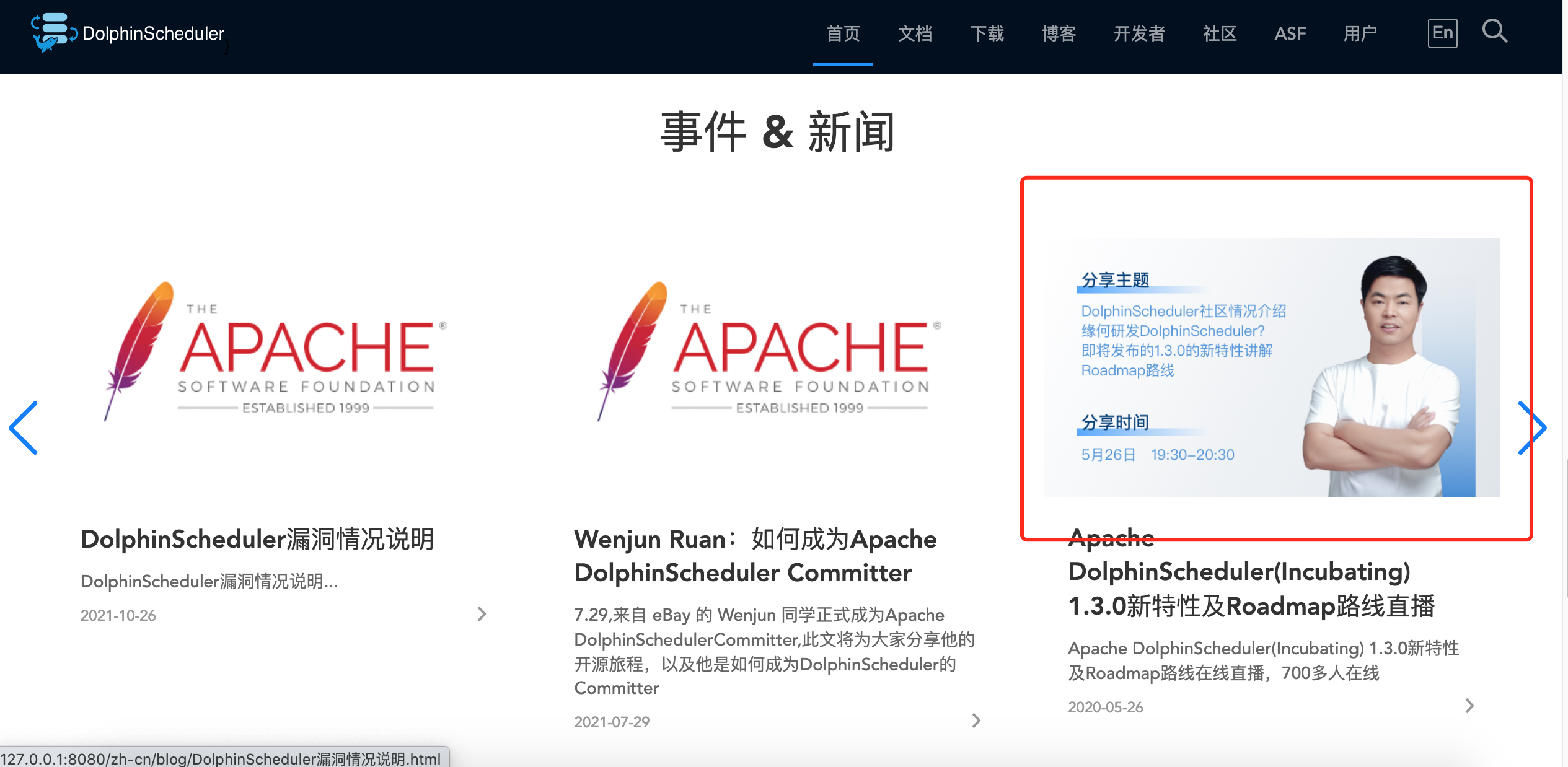Go to previous news carousel slide
Screen dimensions: 1568x767
(x=24, y=427)
